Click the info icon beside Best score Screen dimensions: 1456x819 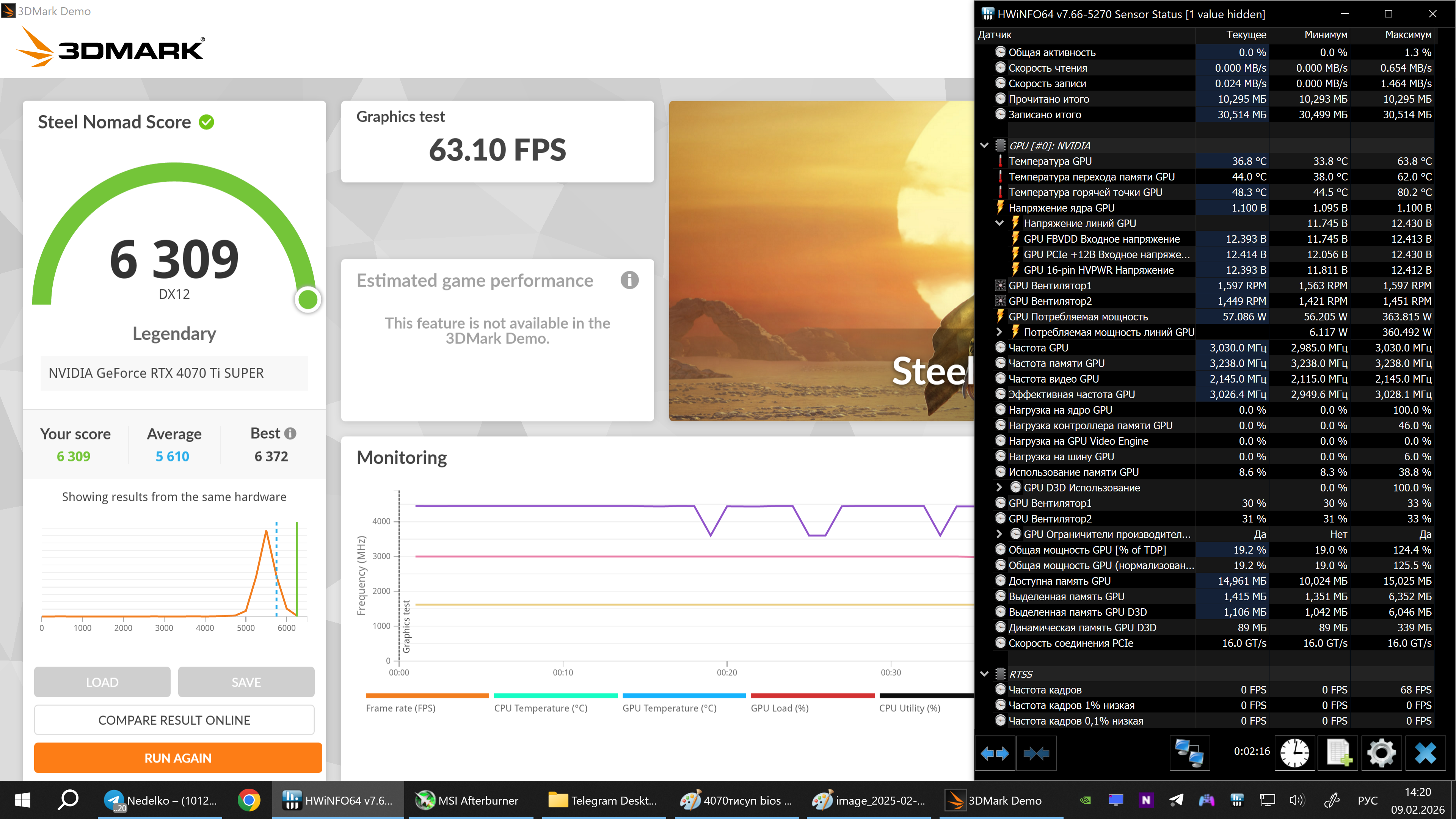290,433
